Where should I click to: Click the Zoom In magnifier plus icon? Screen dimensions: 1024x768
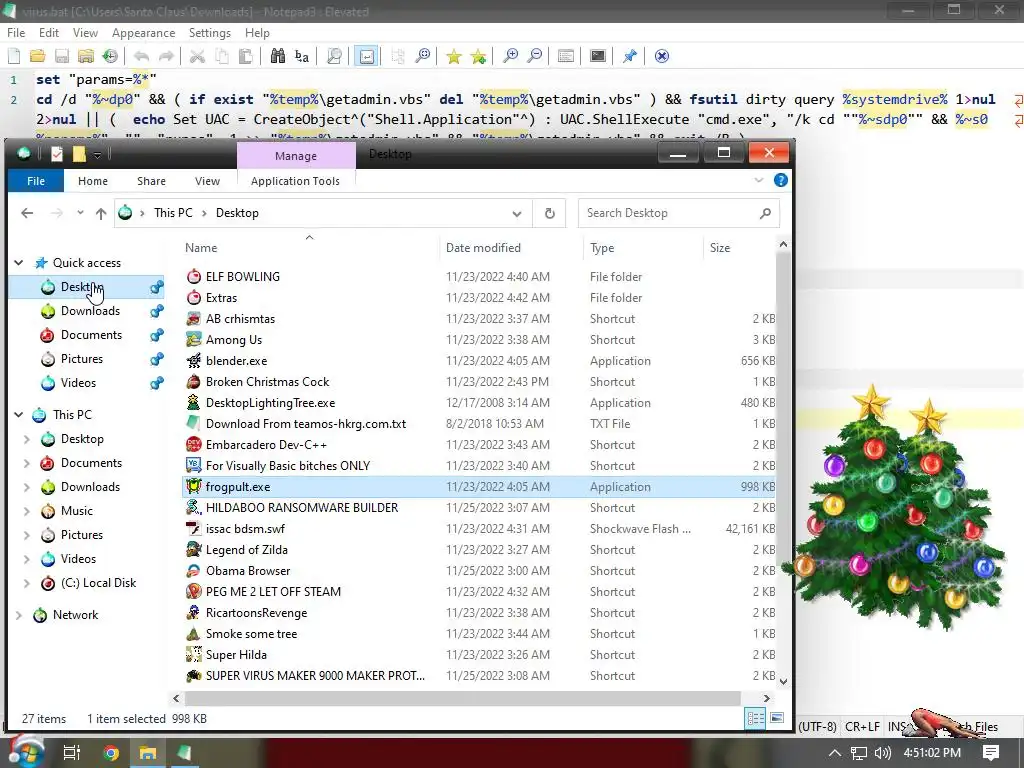pos(510,56)
